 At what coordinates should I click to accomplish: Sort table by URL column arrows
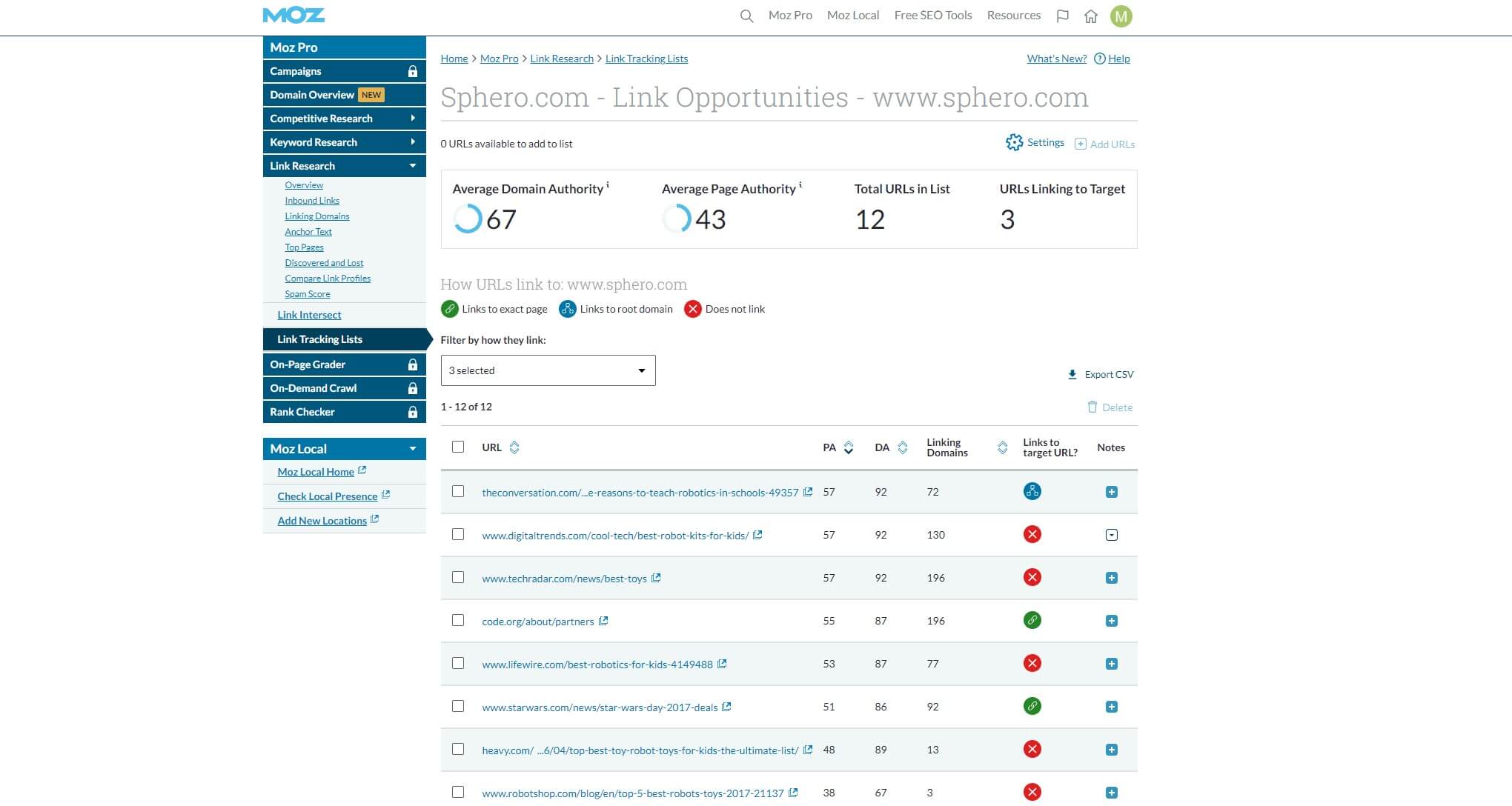514,447
